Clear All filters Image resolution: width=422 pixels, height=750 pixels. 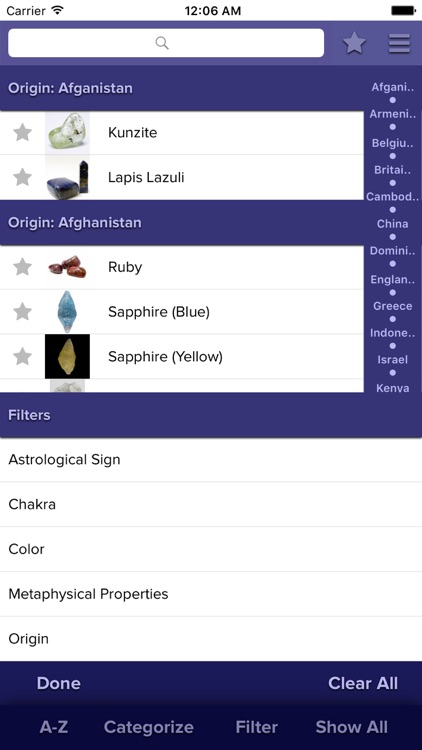tap(363, 683)
